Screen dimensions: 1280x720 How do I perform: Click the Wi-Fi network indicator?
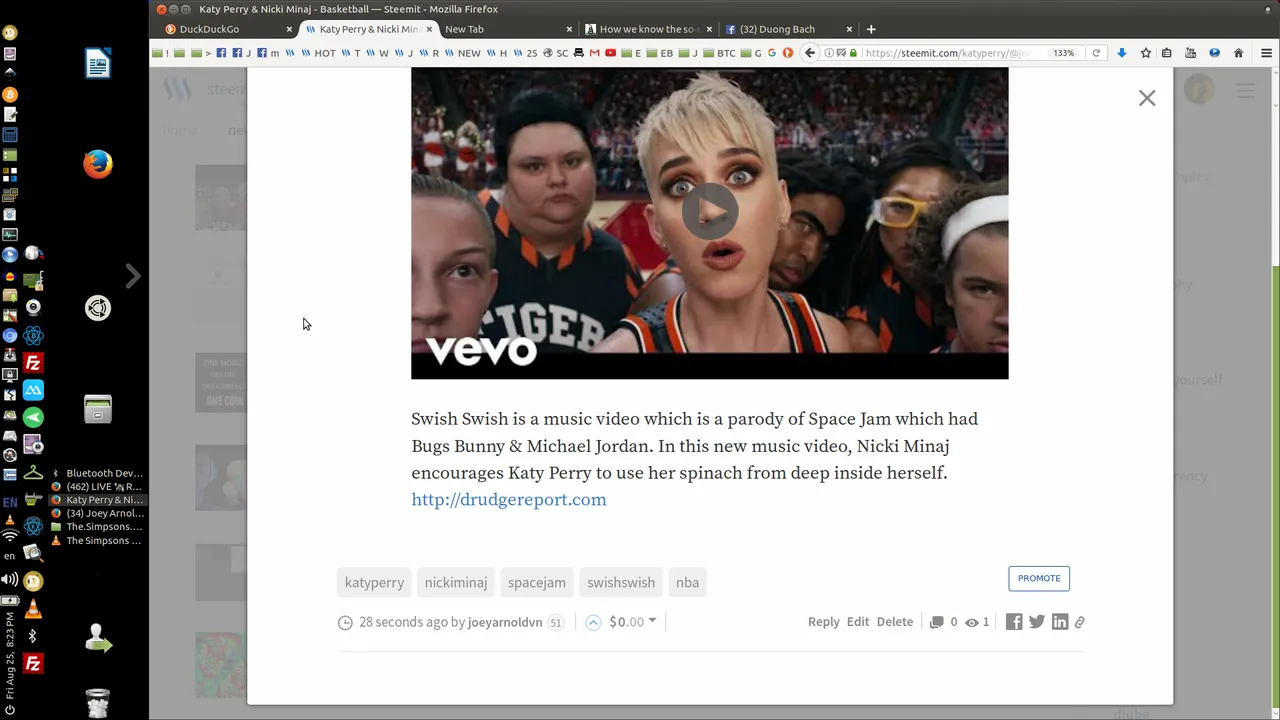pyautogui.click(x=10, y=537)
